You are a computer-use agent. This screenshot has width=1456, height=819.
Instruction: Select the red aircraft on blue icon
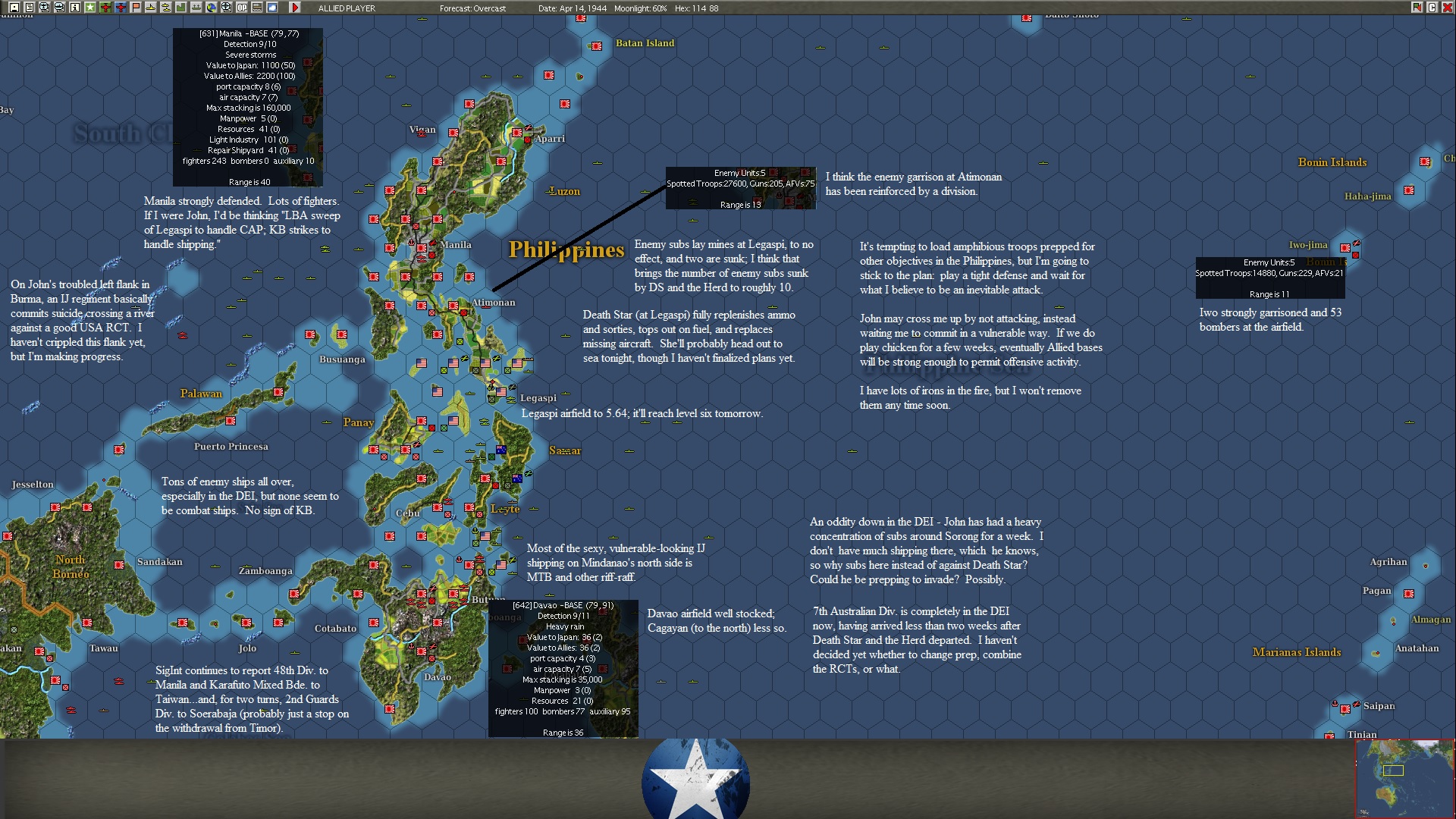[121, 8]
